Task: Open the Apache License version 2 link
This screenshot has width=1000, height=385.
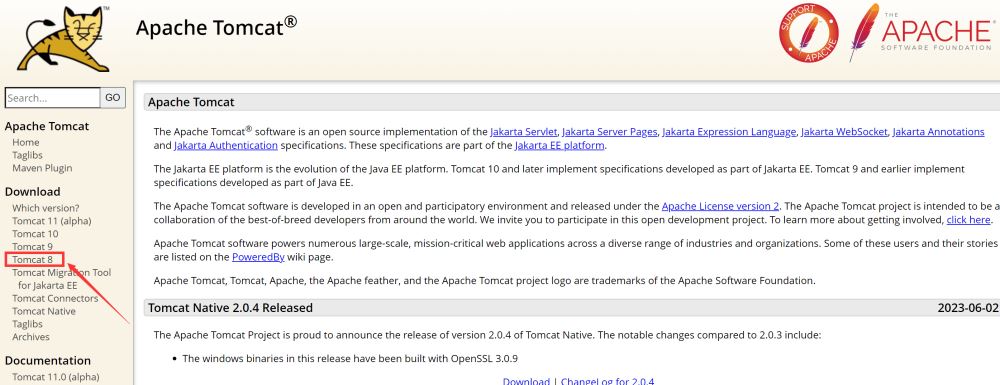Action: pos(720,206)
